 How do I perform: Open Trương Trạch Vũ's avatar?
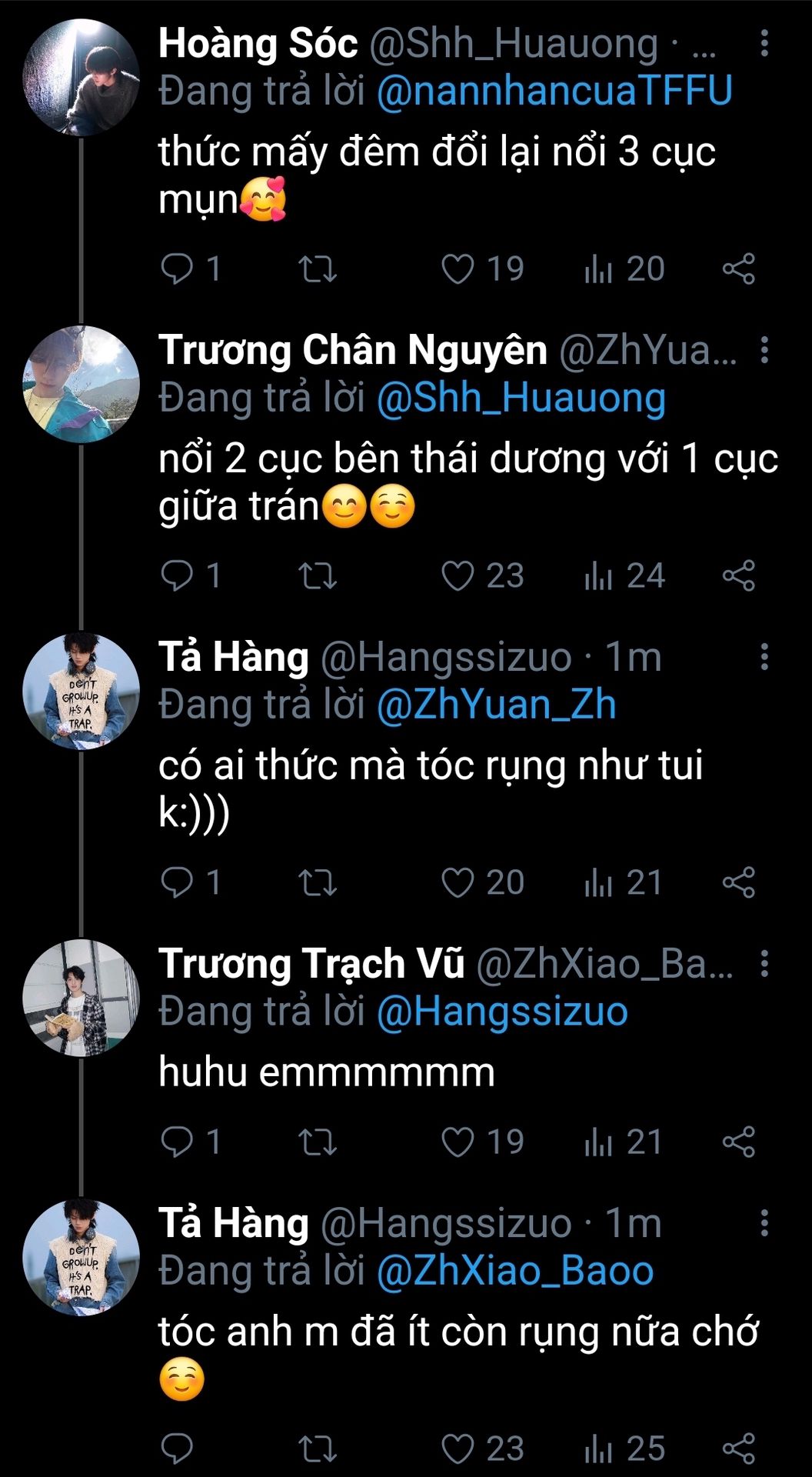[x=81, y=998]
